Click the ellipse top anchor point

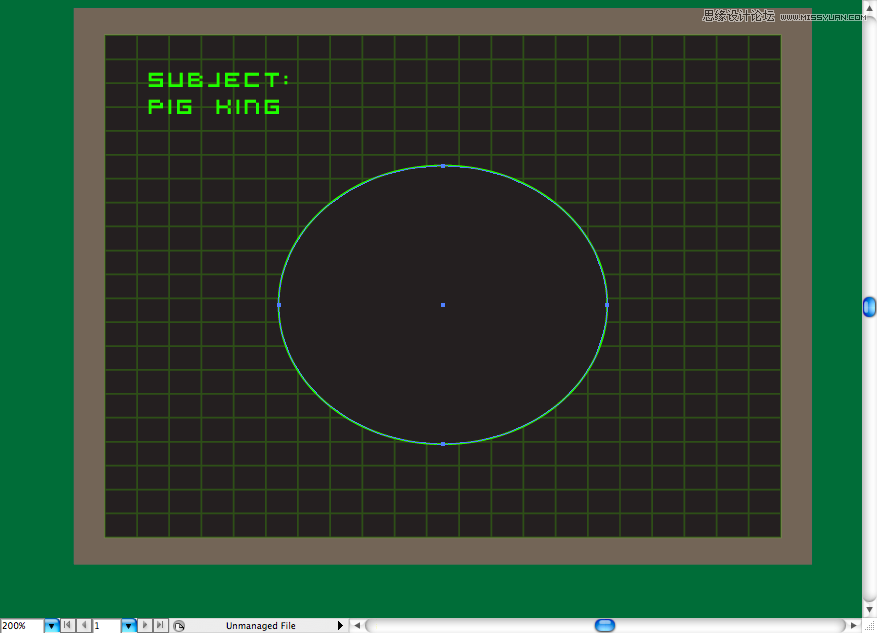(443, 166)
